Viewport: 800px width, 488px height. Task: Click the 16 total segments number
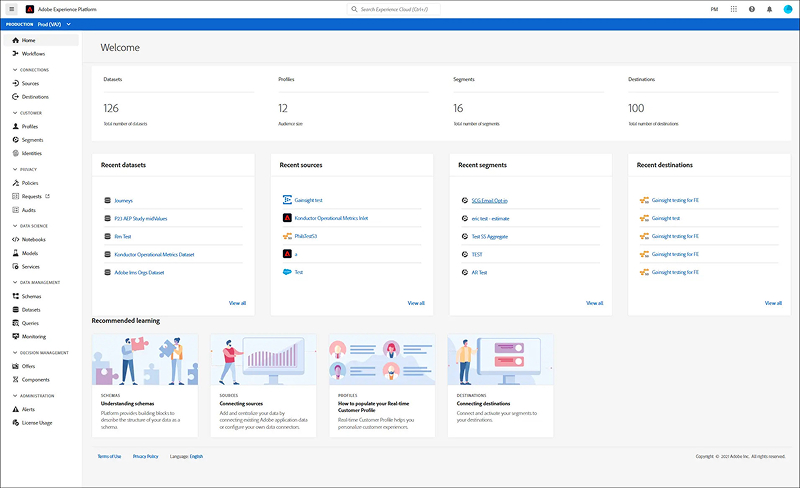tap(458, 108)
